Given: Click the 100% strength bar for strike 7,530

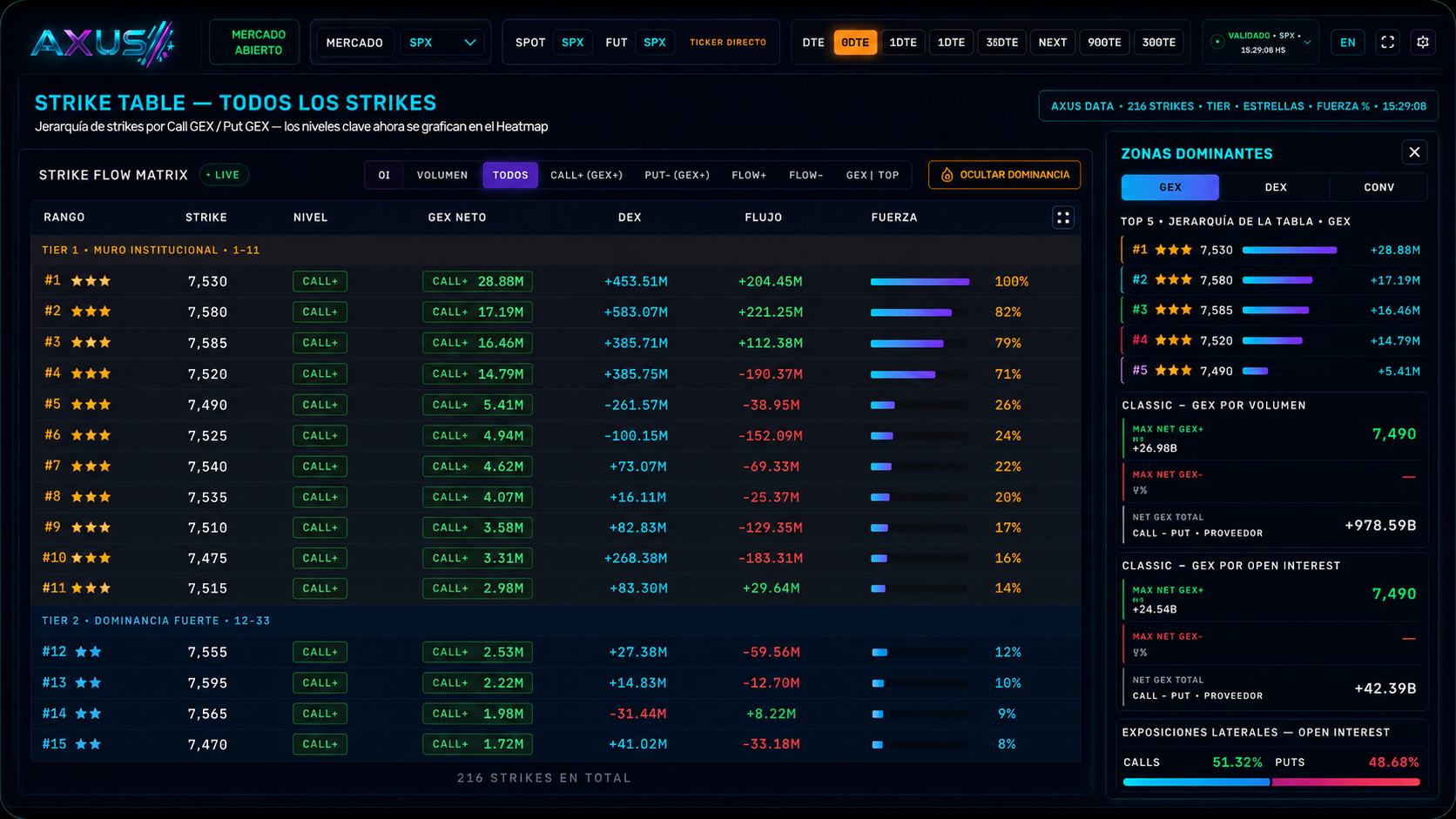Looking at the screenshot, I should click(x=920, y=281).
